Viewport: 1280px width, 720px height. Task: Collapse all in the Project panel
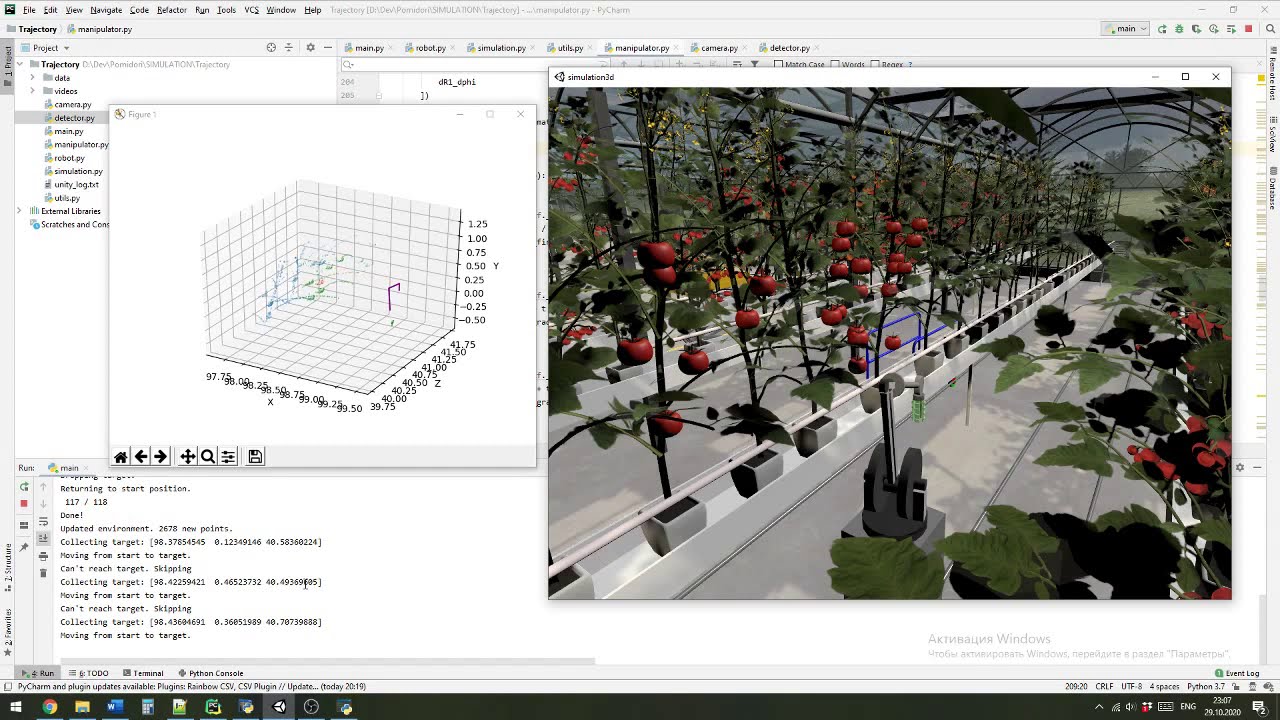pyautogui.click(x=289, y=47)
